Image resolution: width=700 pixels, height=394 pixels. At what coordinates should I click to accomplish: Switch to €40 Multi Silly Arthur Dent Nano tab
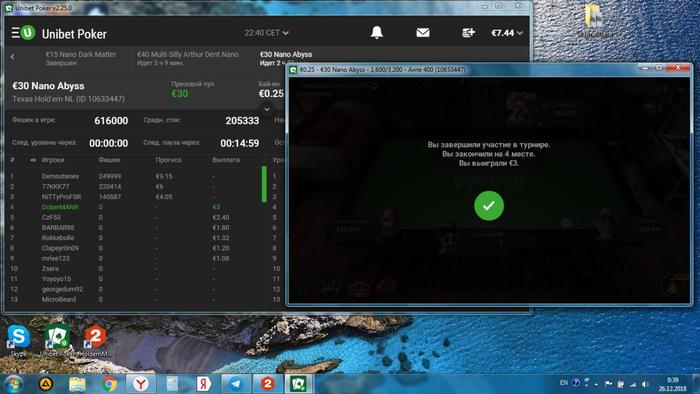coord(188,58)
